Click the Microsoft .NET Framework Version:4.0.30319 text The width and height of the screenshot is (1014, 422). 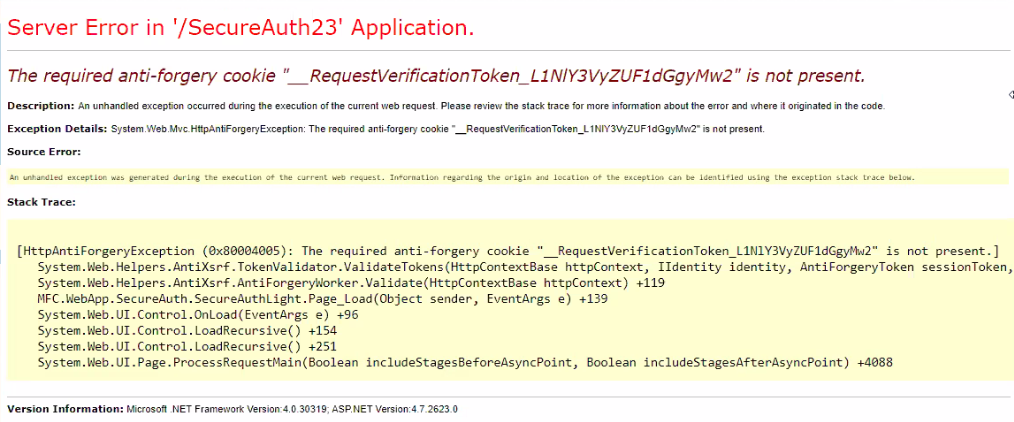(x=228, y=409)
